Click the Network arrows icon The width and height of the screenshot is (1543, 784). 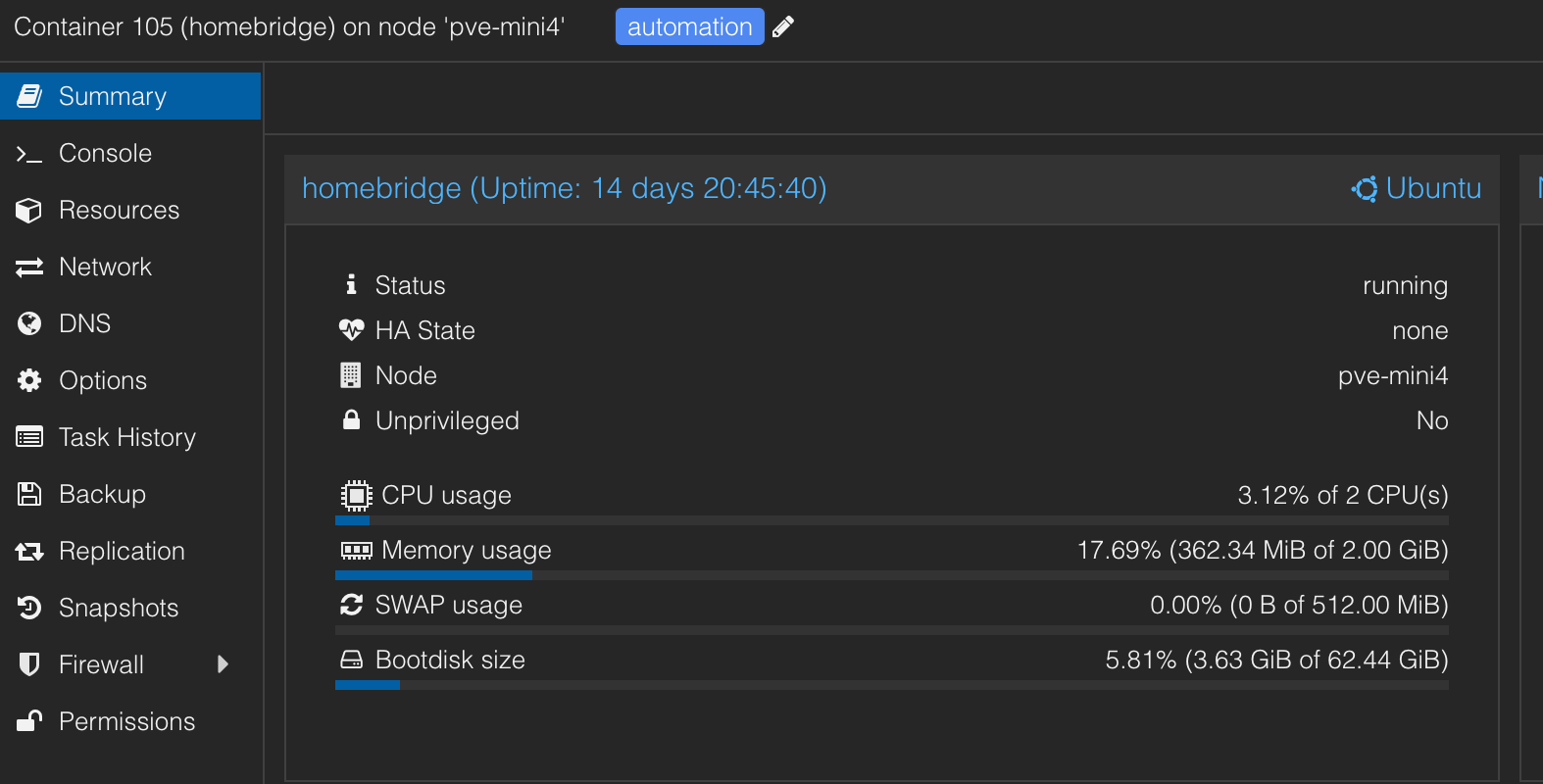click(x=29, y=268)
